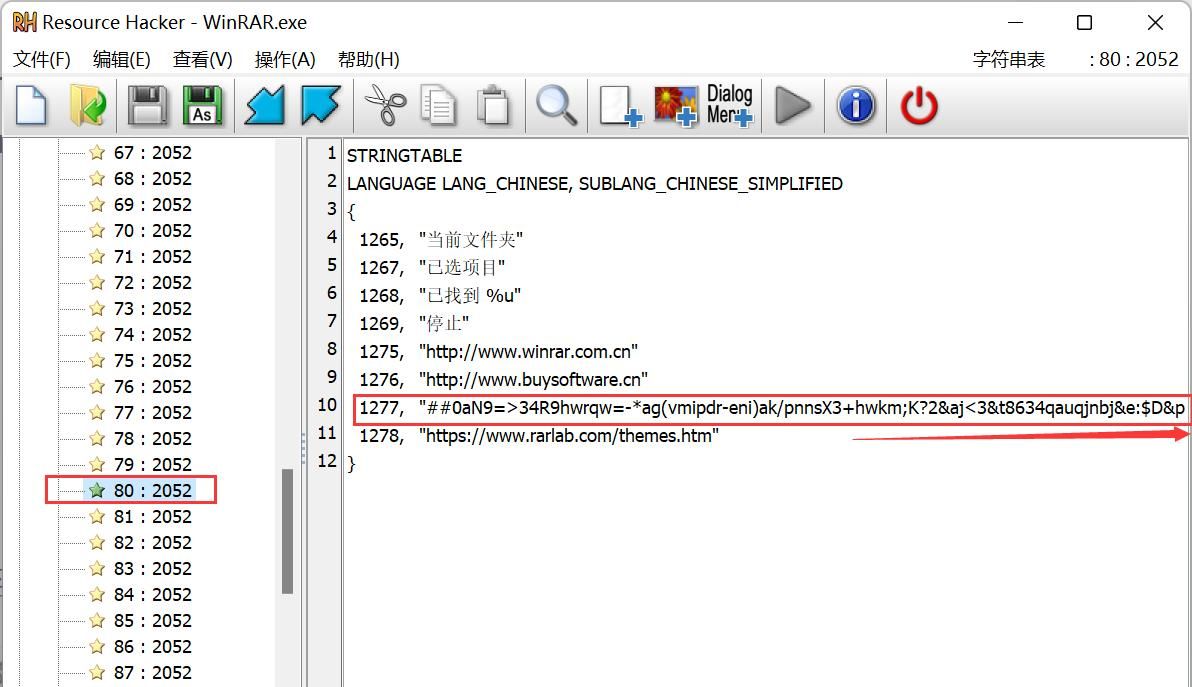This screenshot has width=1192, height=687.
Task: Open the 编辑(E) menu
Action: click(x=122, y=59)
